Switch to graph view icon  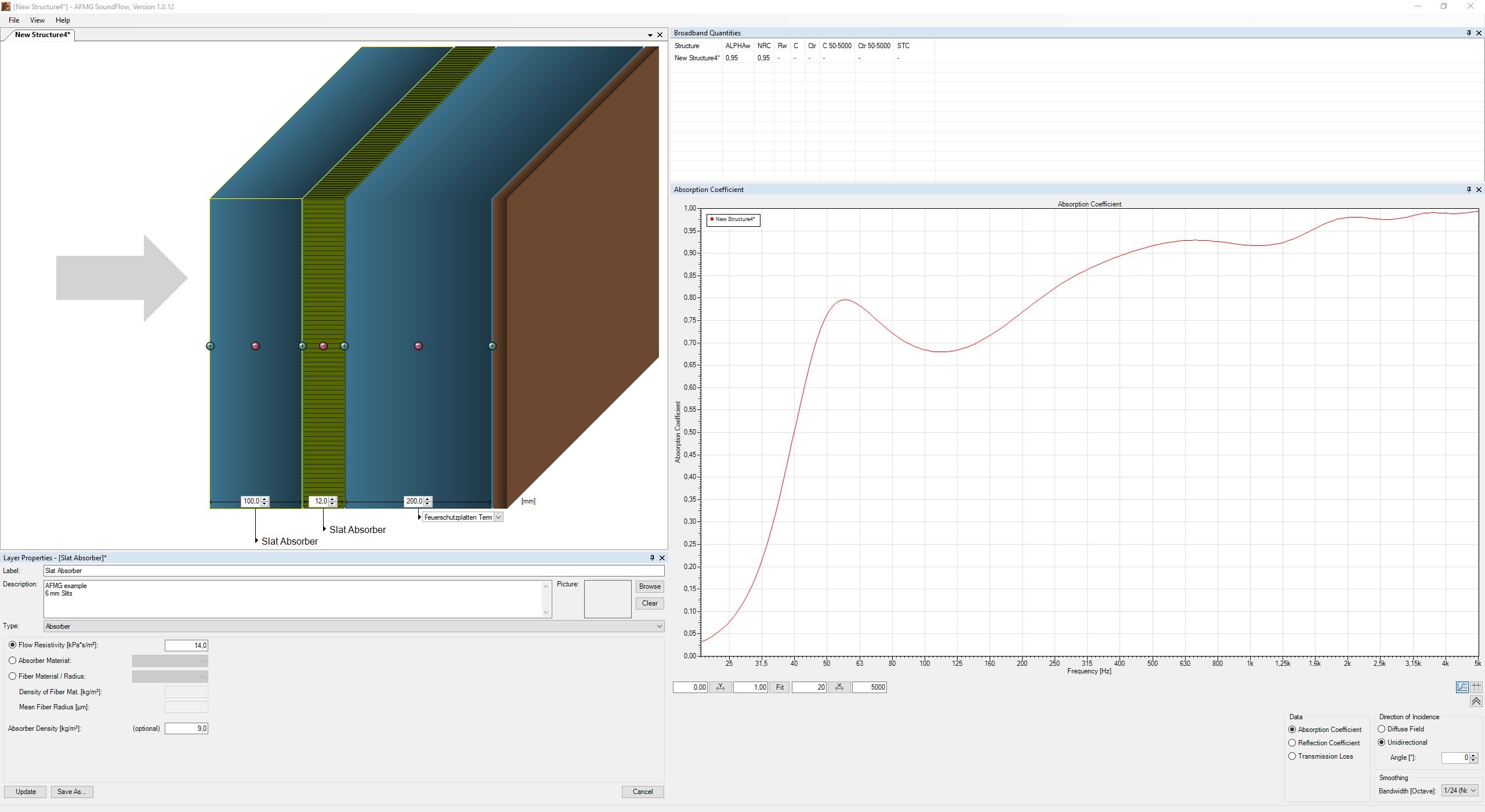pyautogui.click(x=1462, y=687)
